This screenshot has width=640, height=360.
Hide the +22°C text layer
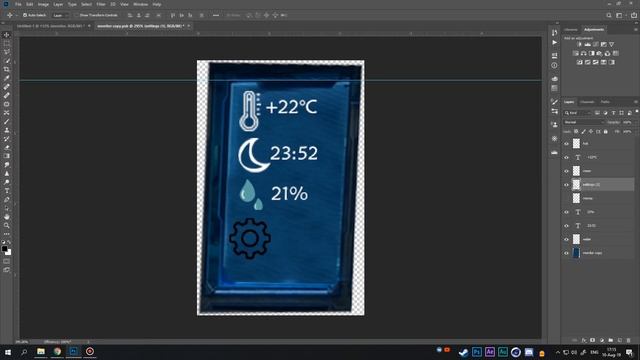(567, 157)
